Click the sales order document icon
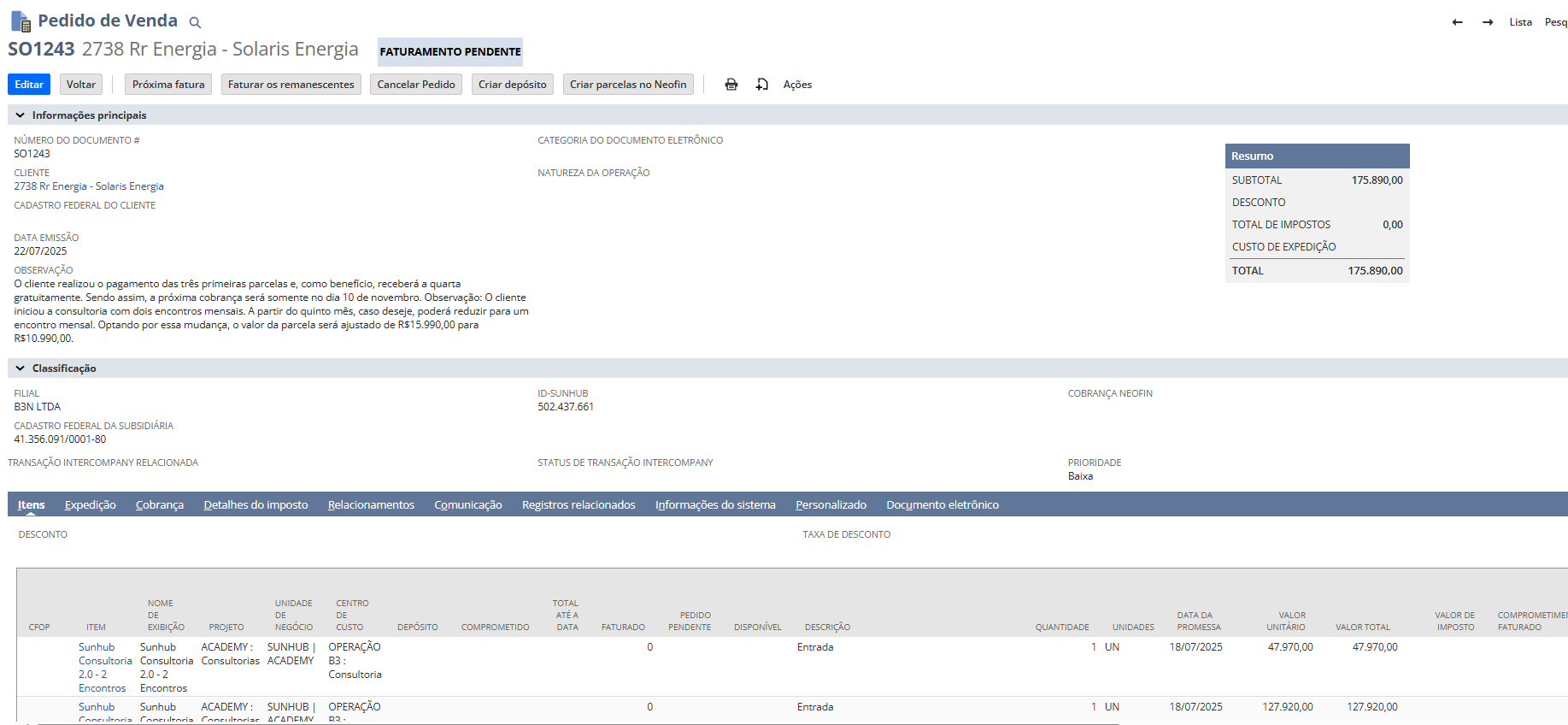Viewport: 1568px width, 725px height. (x=21, y=21)
